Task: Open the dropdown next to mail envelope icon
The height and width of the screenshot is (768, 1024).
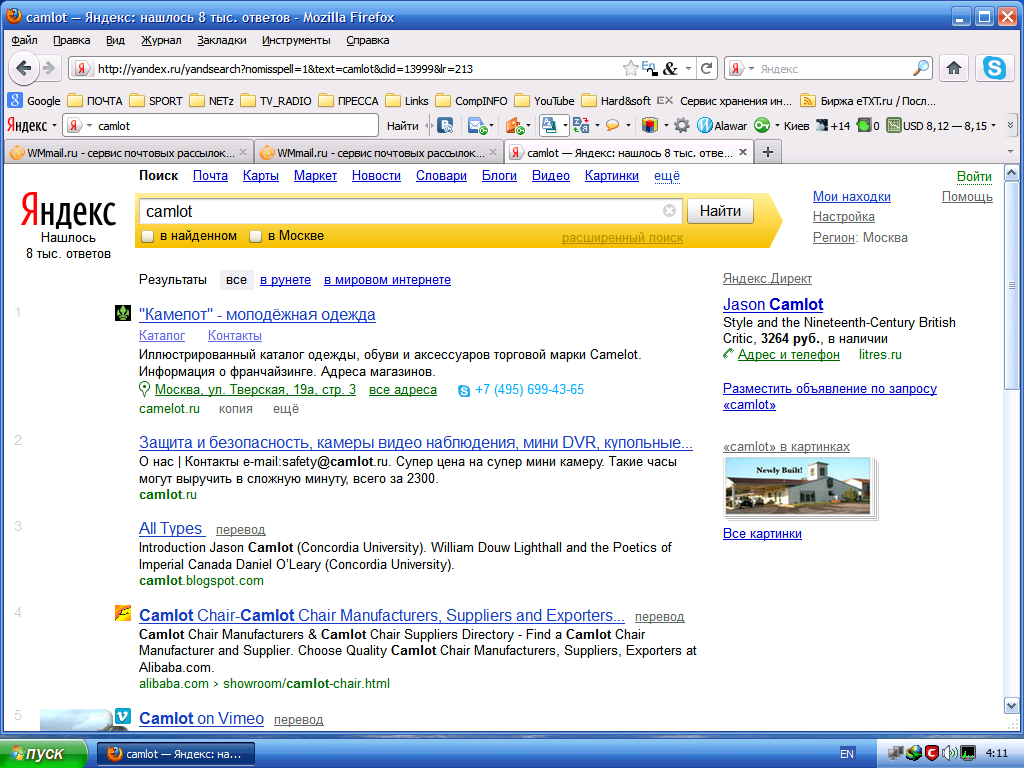Action: point(491,125)
